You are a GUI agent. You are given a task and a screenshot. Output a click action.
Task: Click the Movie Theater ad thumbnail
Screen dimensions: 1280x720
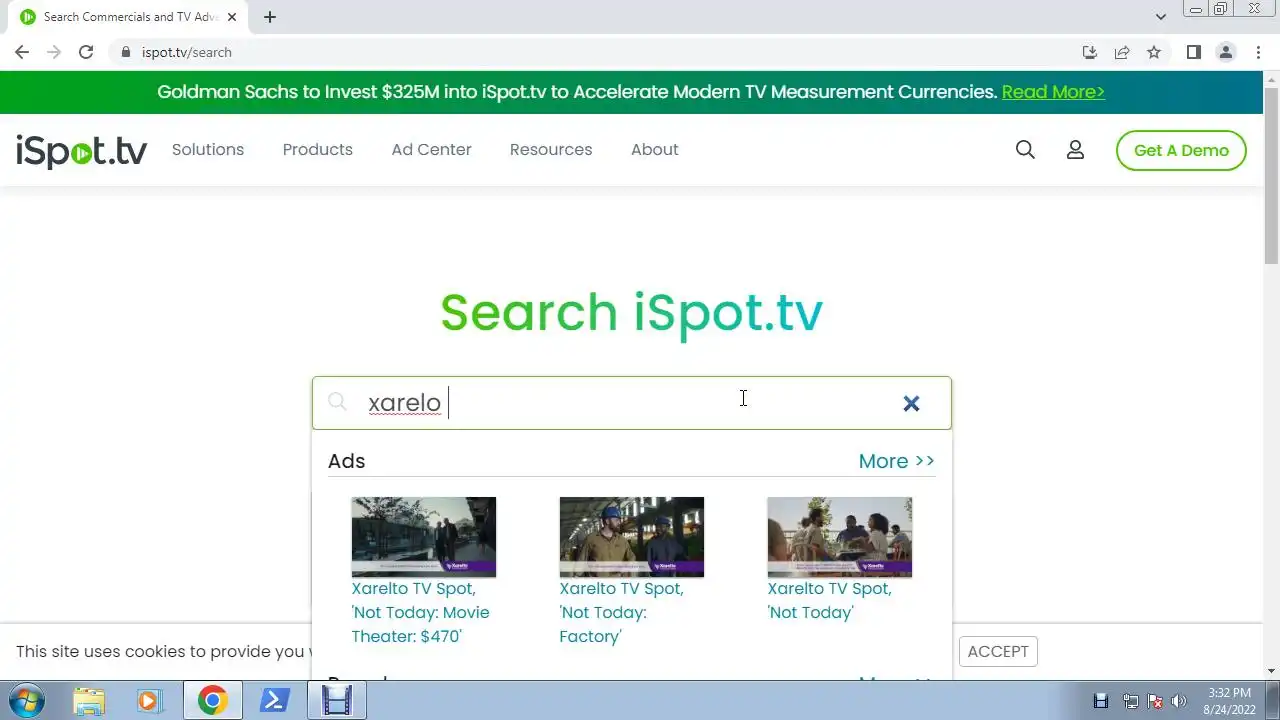pyautogui.click(x=424, y=537)
